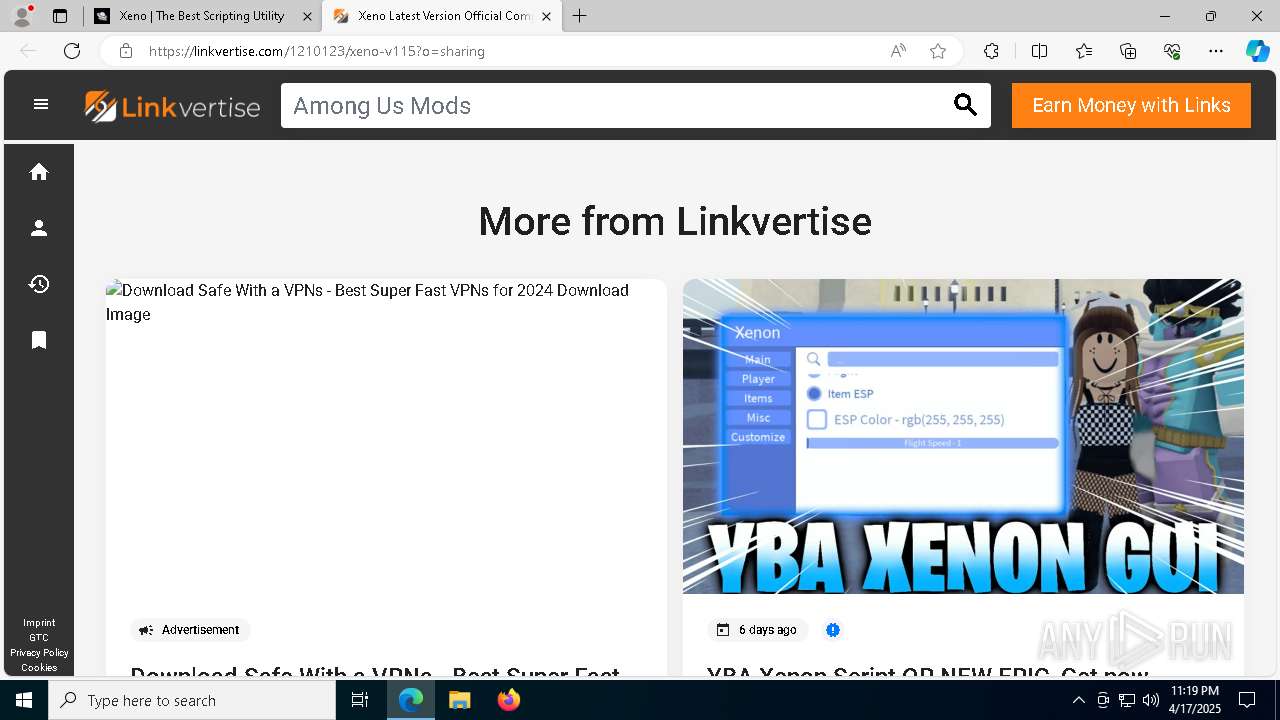Open the Privacy Policy link
This screenshot has width=1280, height=720.
(39, 652)
